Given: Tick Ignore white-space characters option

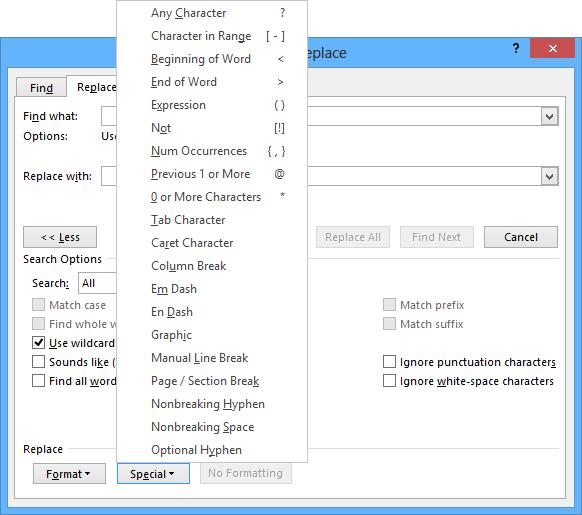Looking at the screenshot, I should click(389, 381).
